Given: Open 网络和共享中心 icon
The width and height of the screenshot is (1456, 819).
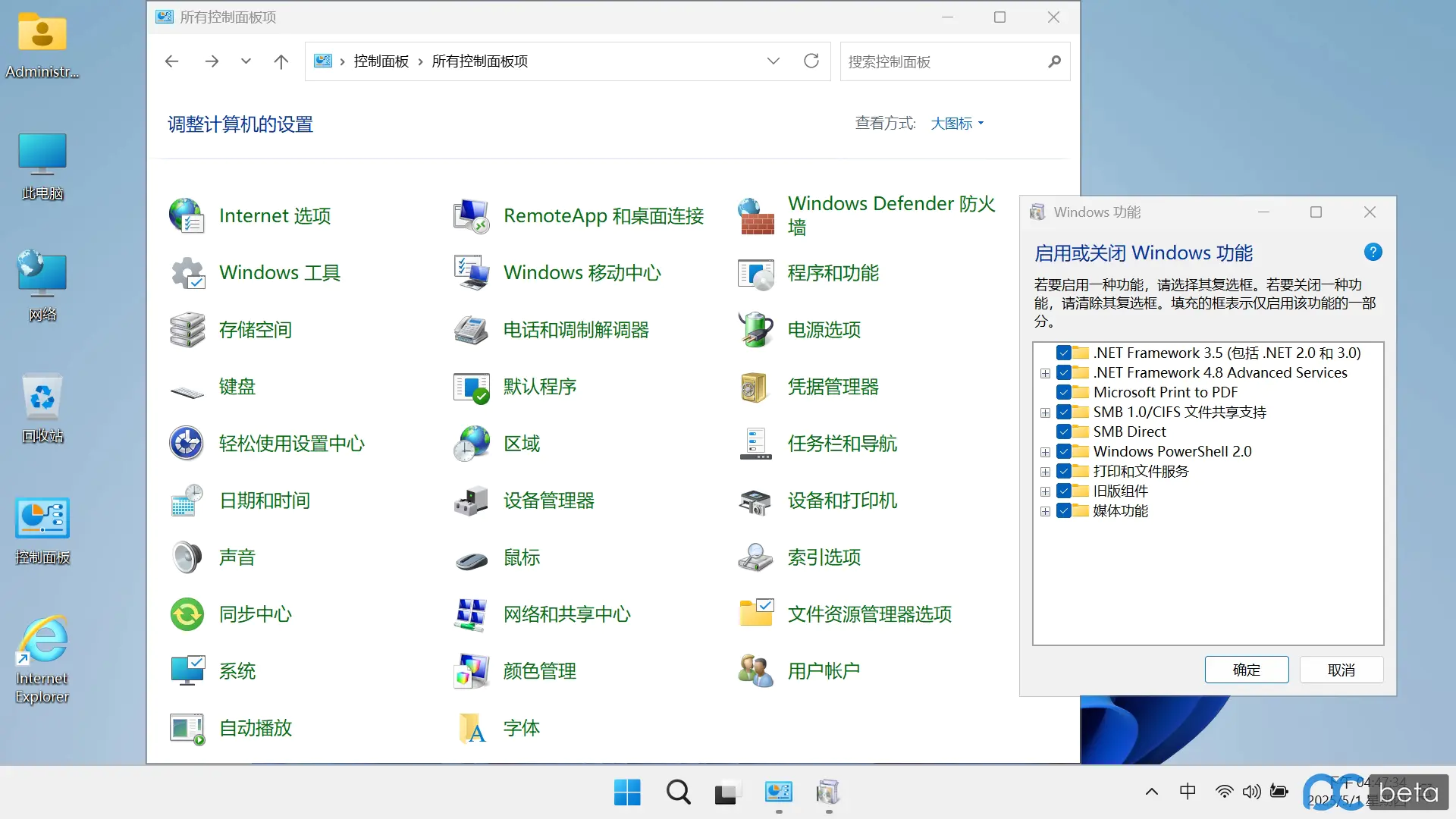Looking at the screenshot, I should pos(471,614).
